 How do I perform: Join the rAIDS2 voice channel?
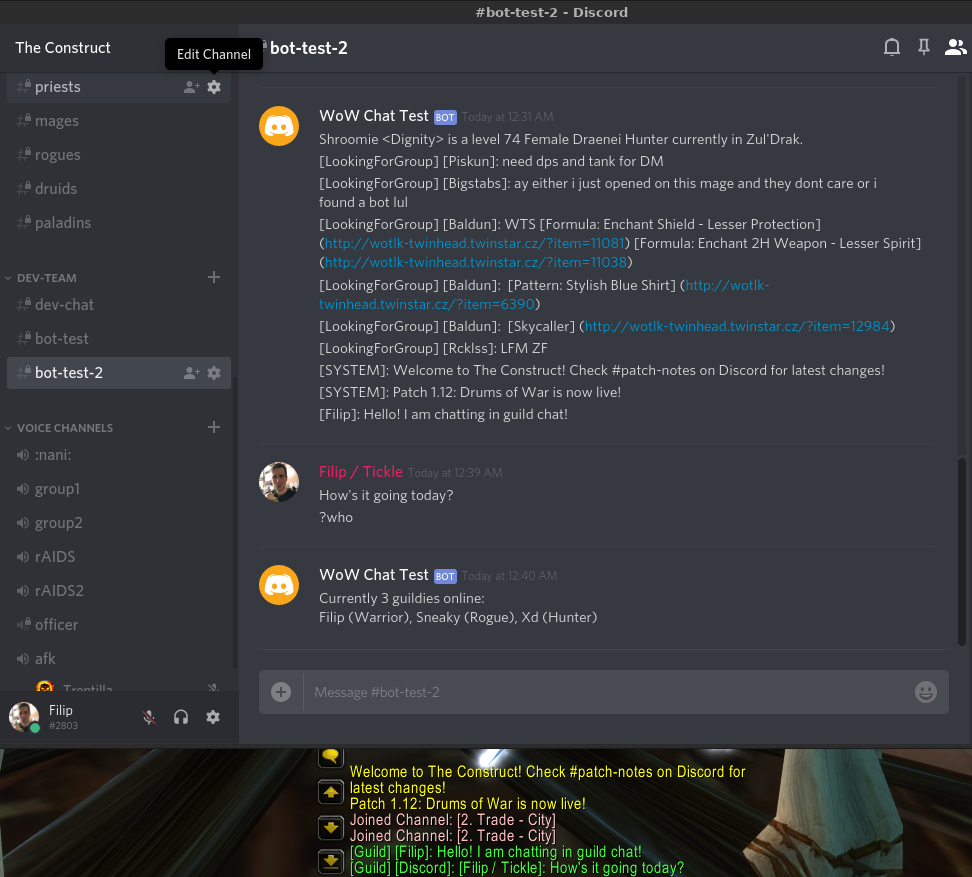pyautogui.click(x=118, y=591)
